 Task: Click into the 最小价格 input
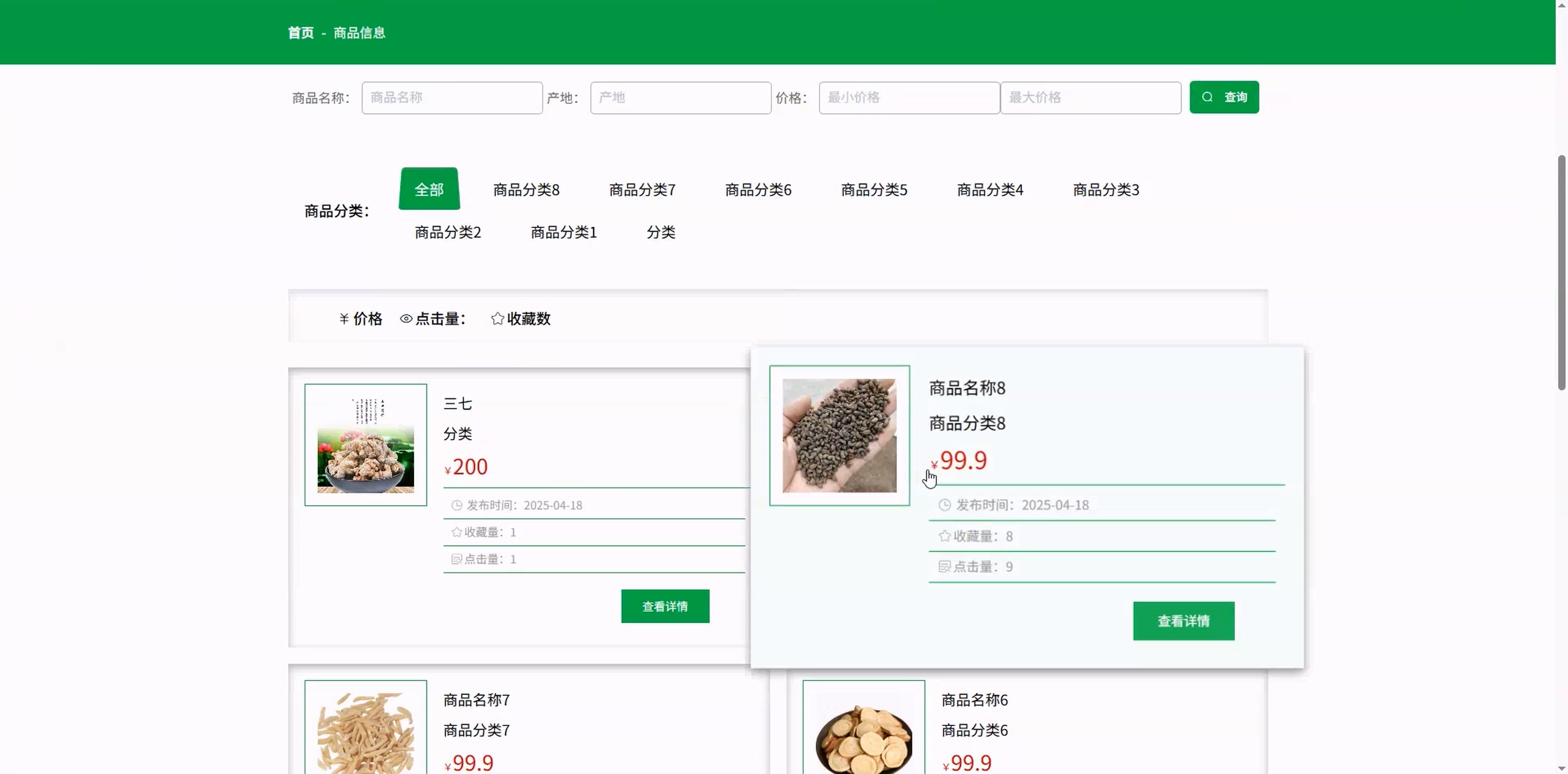tap(909, 98)
